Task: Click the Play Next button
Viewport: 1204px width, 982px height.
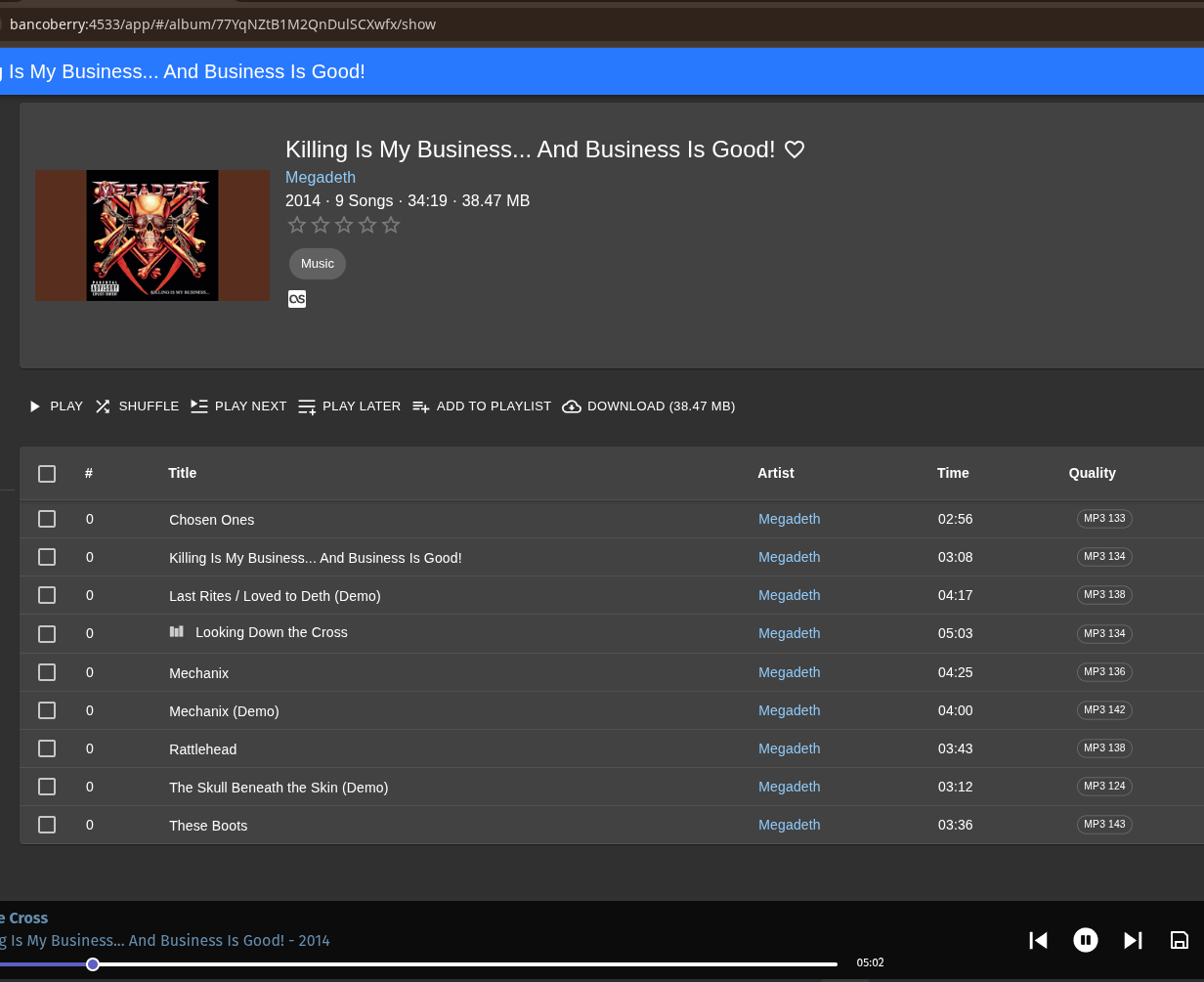Action: 238,406
